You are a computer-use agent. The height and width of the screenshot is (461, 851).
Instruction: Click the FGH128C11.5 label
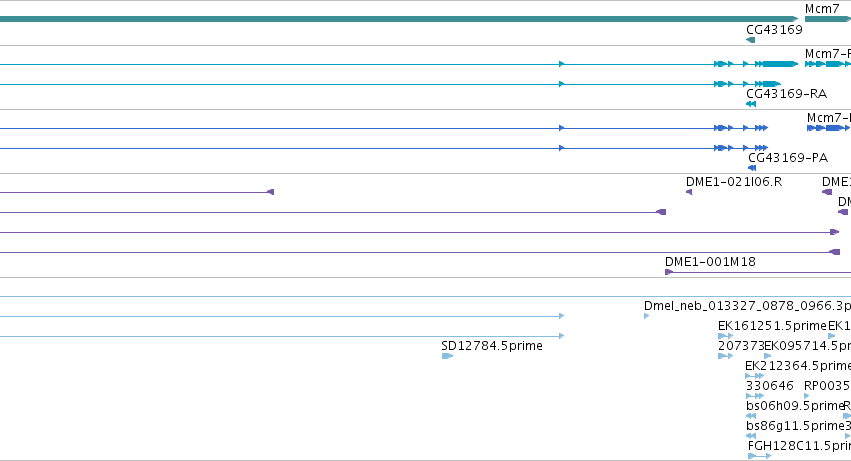click(799, 446)
